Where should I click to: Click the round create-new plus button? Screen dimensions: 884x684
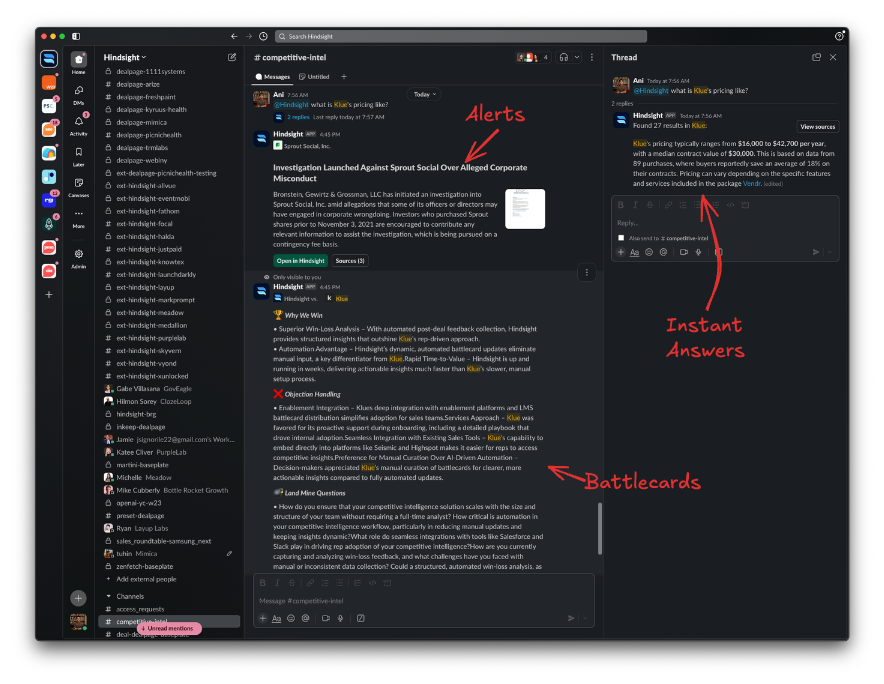click(78, 598)
